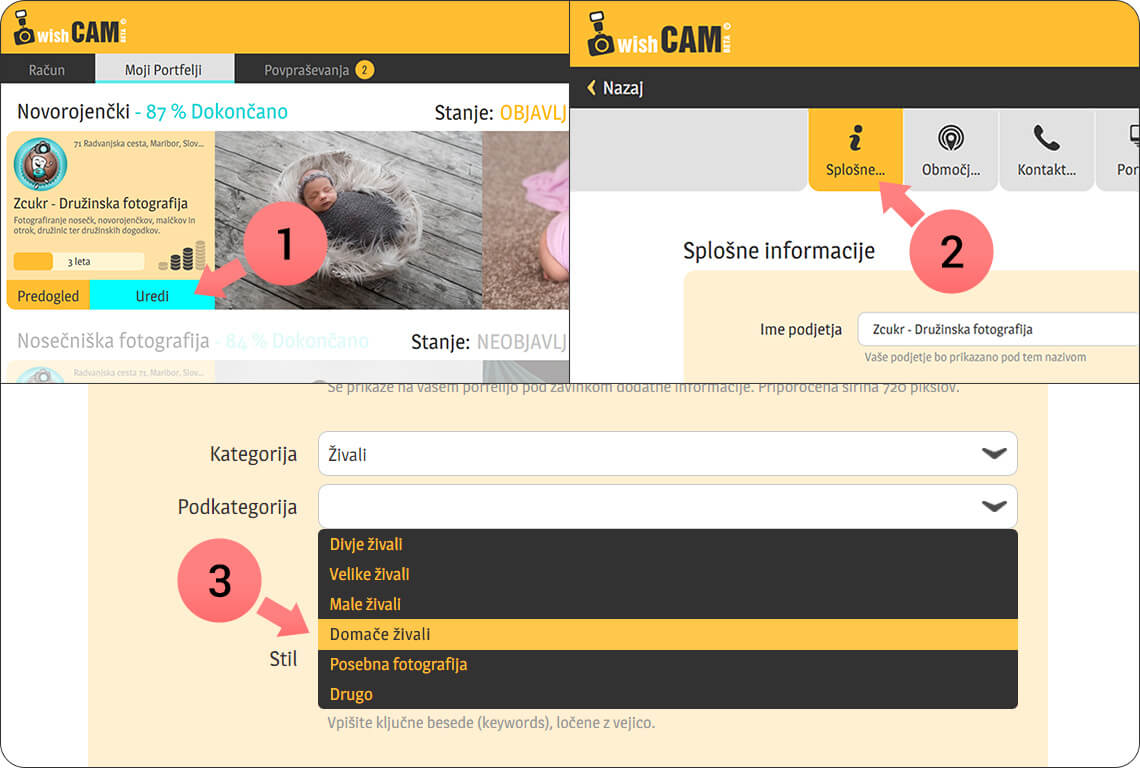This screenshot has width=1140, height=768.
Task: Open the Kontakt phone tab icon
Action: [1046, 138]
